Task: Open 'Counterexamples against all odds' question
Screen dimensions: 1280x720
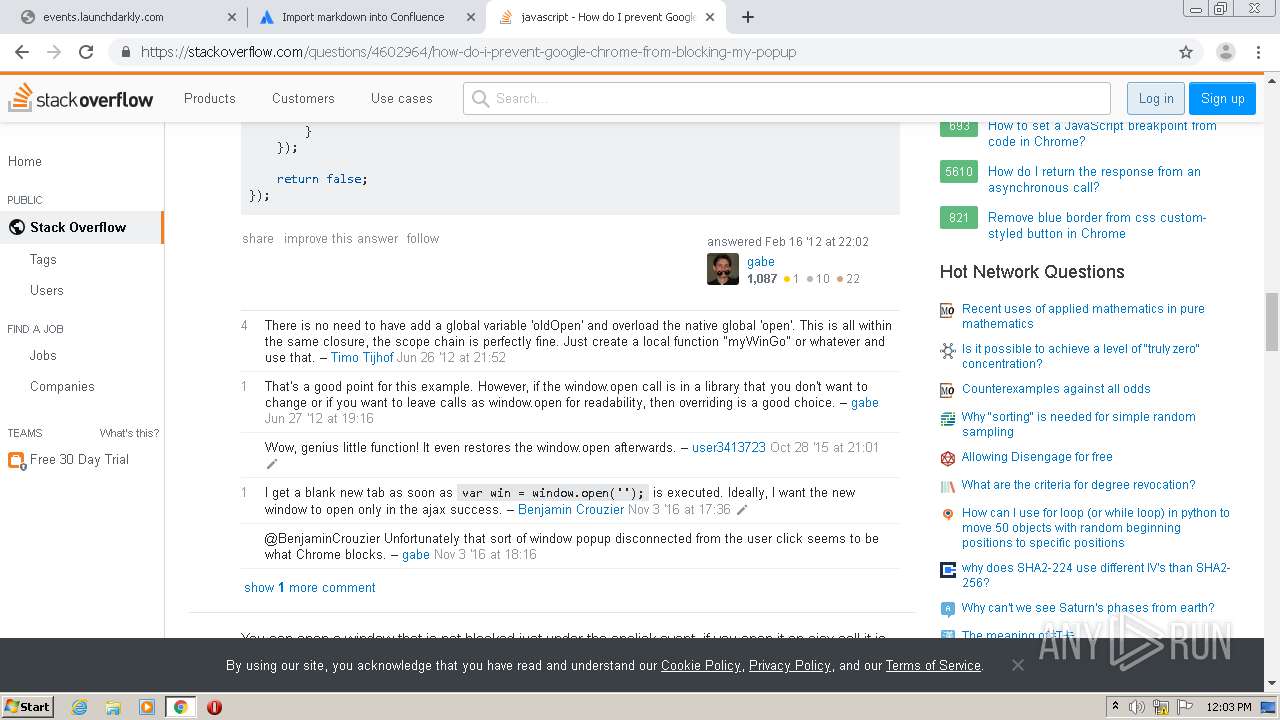Action: 1056,389
